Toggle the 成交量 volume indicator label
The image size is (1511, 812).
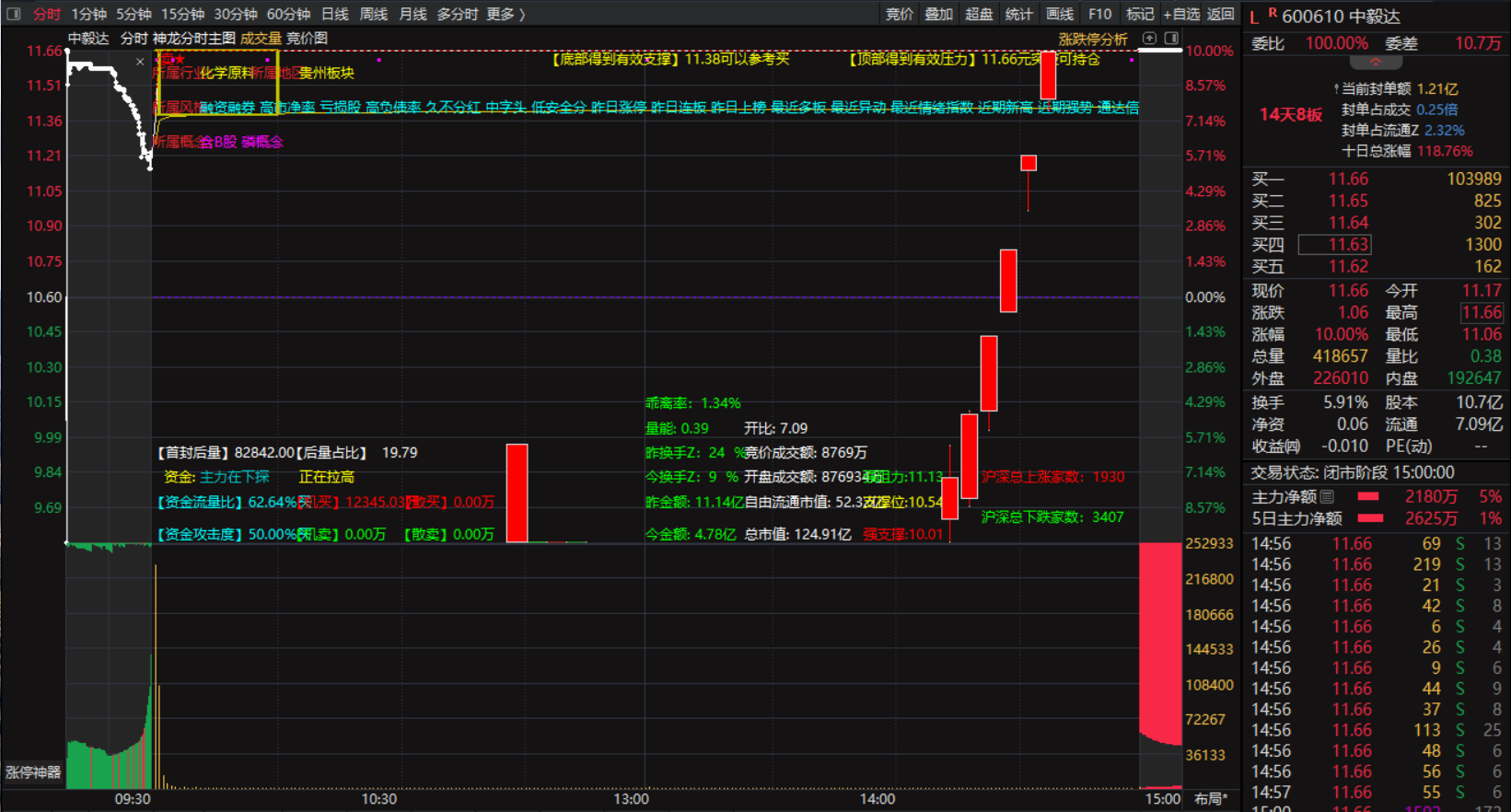pos(261,38)
